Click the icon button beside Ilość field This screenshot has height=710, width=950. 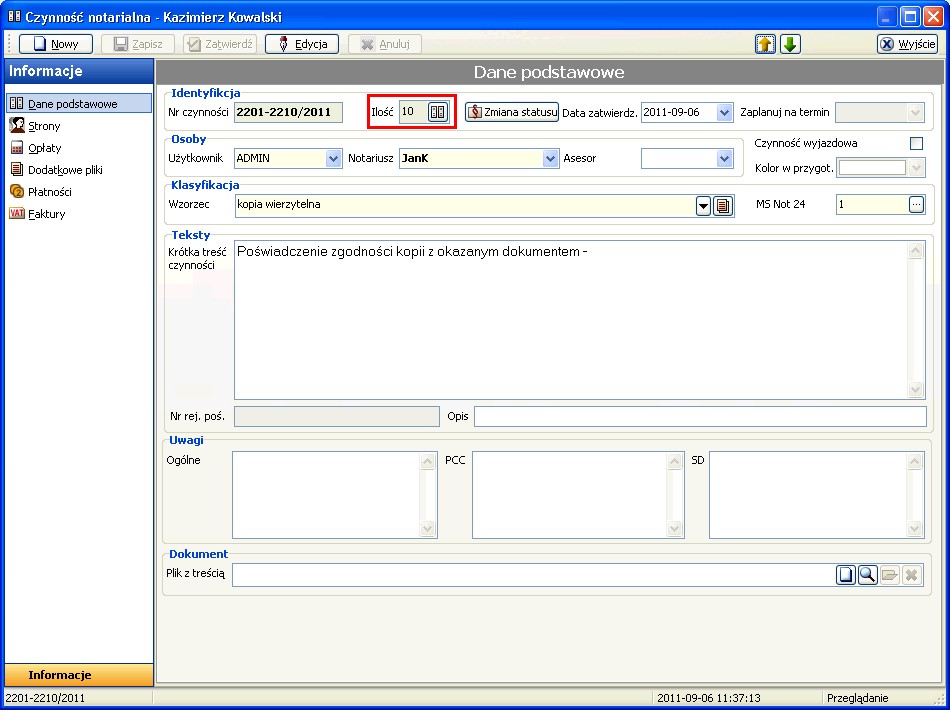[x=437, y=112]
